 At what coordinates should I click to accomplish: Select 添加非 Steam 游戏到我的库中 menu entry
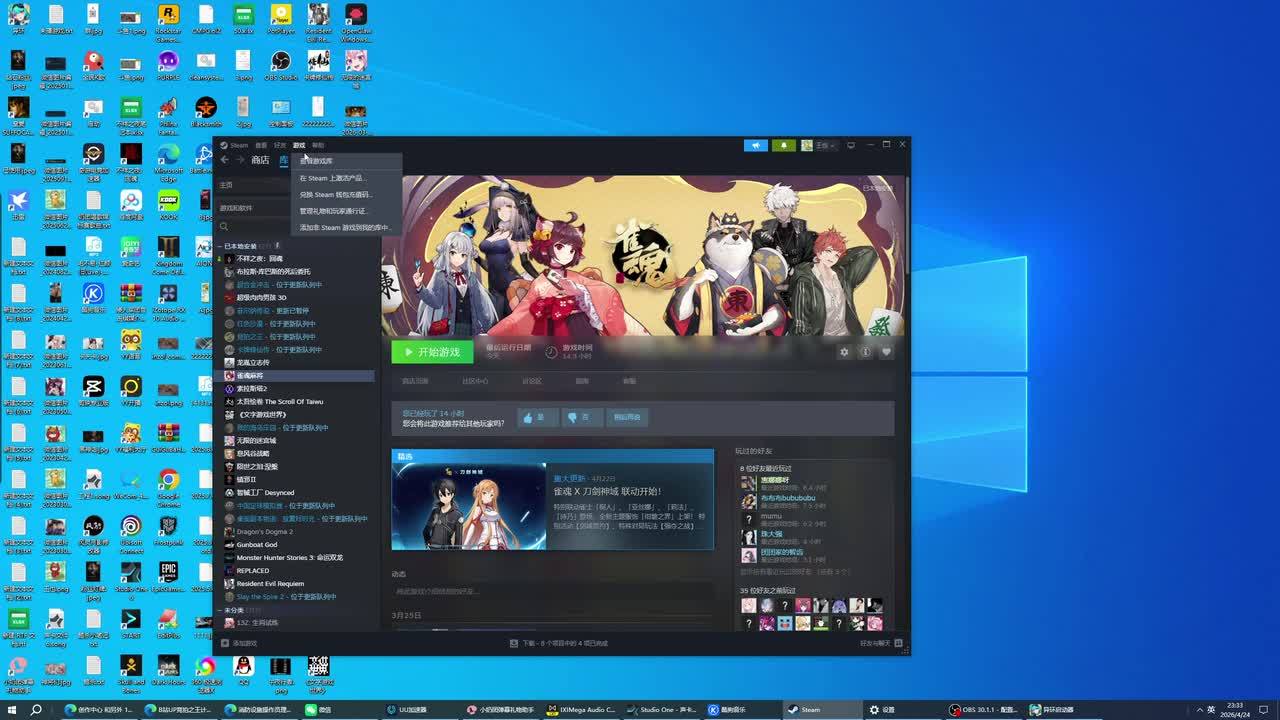(344, 228)
